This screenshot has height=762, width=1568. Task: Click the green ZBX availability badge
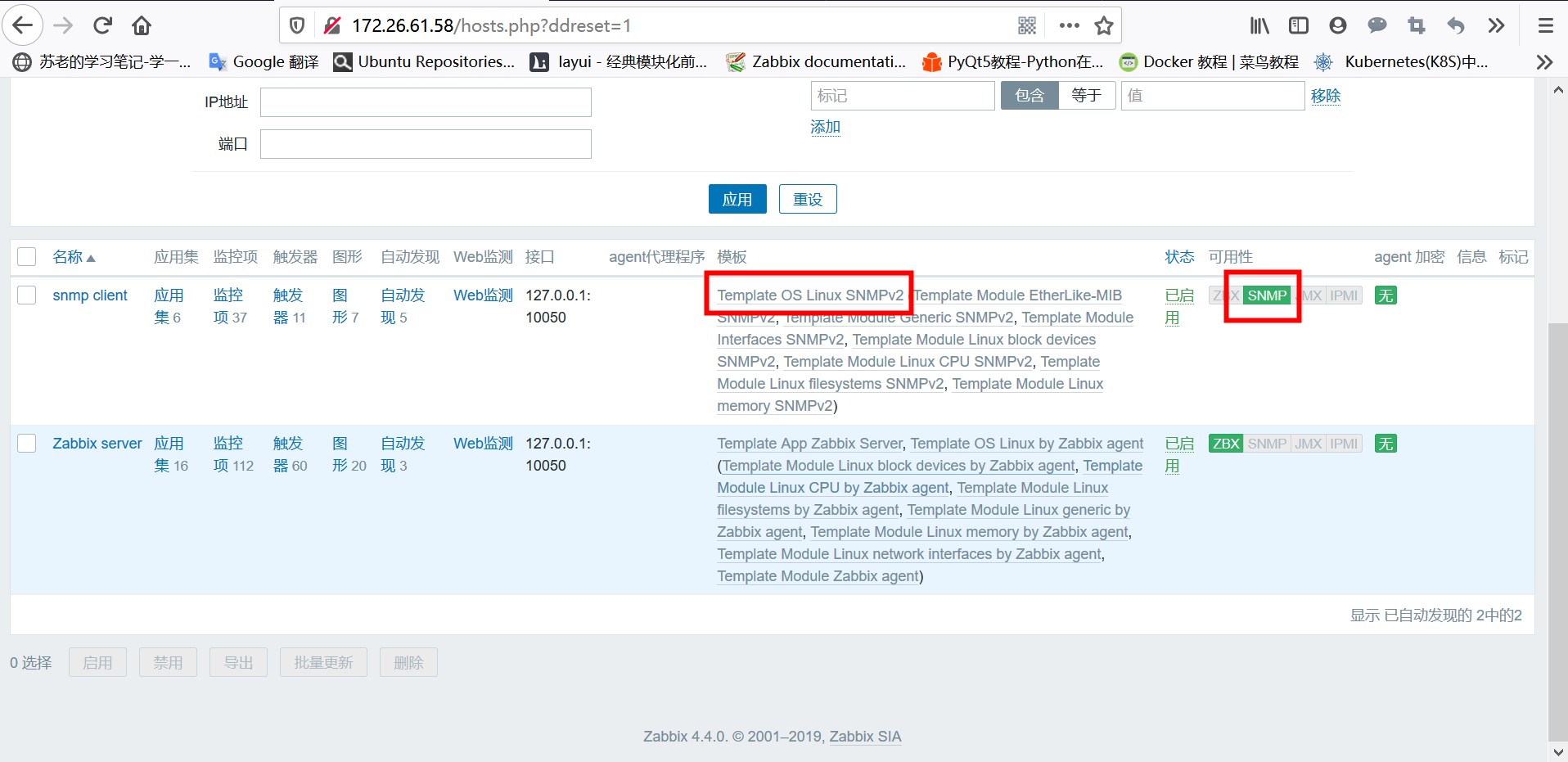click(1226, 444)
